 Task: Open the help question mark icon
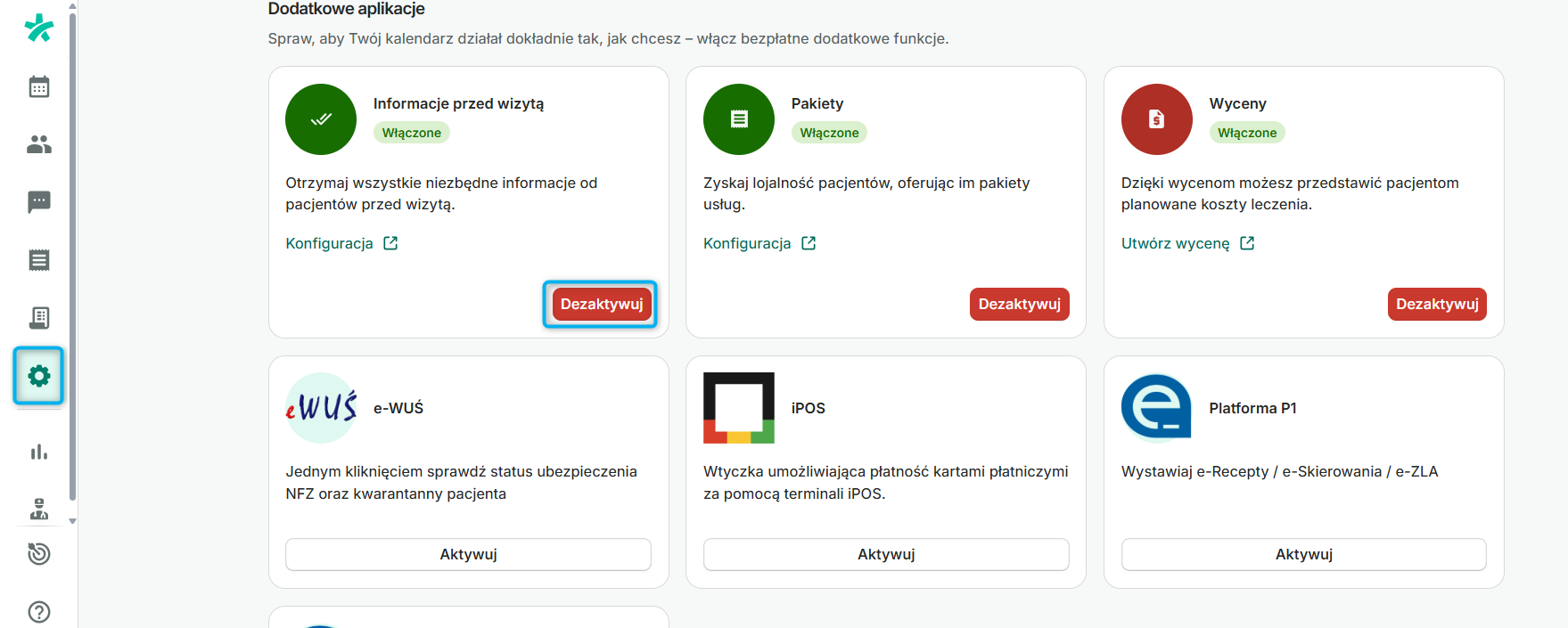(39, 612)
